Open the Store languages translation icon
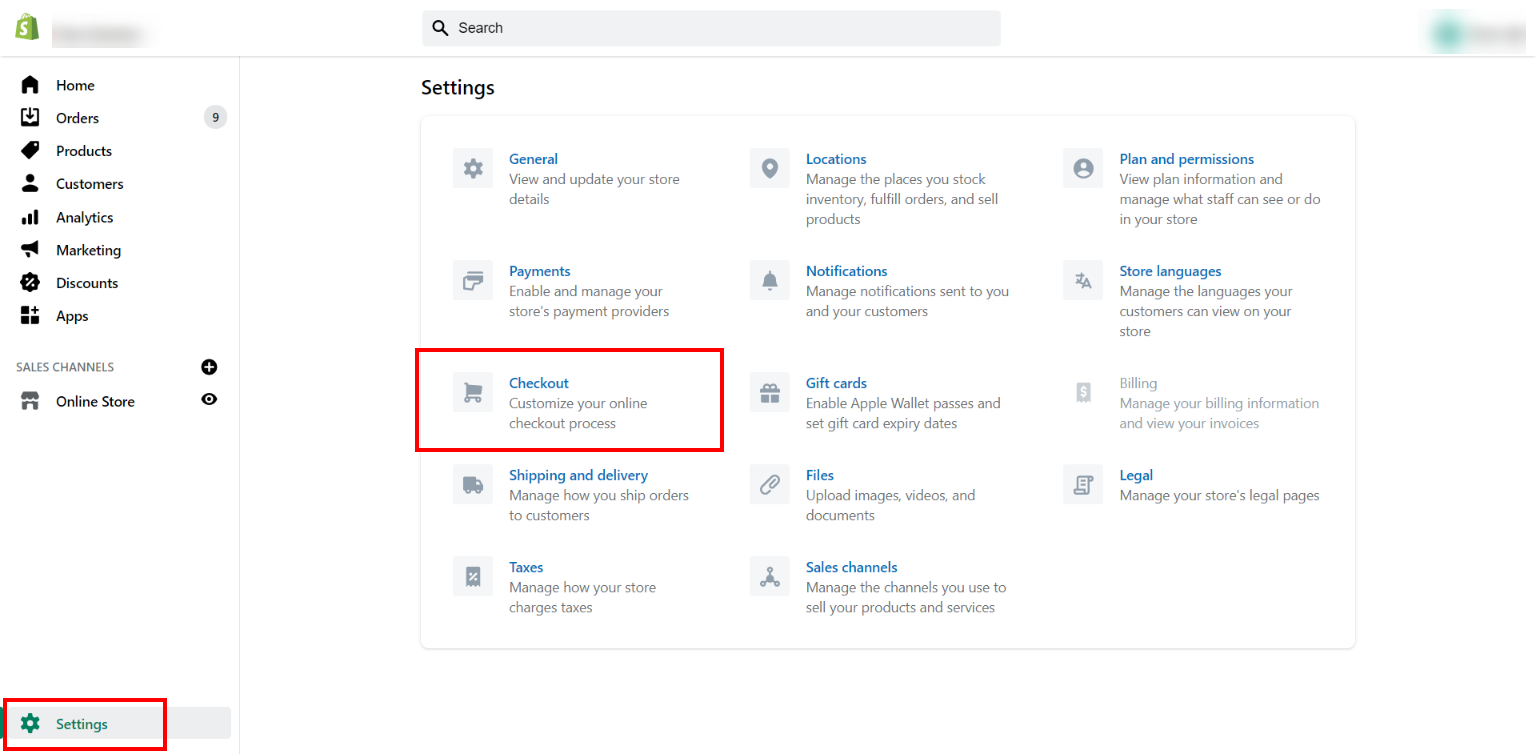Image resolution: width=1536 pixels, height=754 pixels. pos(1083,280)
